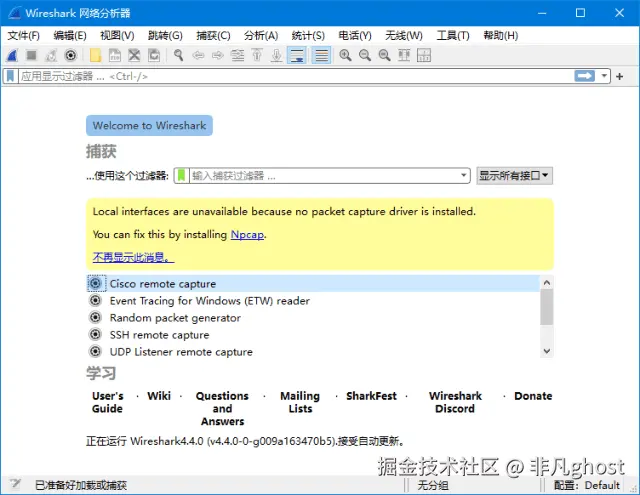Screen dimensions: 640x495
Task: Select SSH remote capture interface
Action: (x=313, y=335)
